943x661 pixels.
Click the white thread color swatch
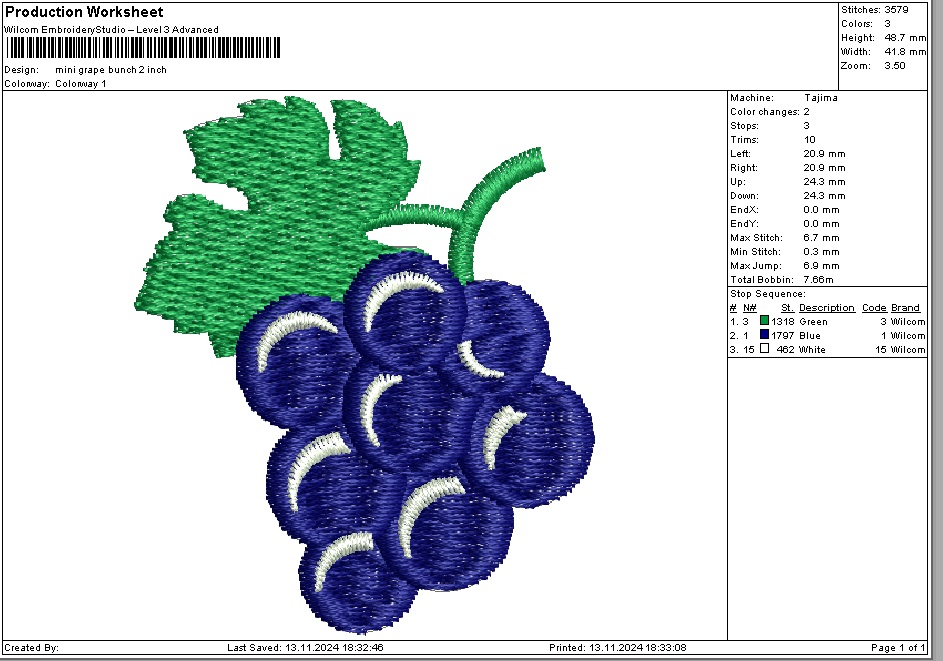point(764,350)
